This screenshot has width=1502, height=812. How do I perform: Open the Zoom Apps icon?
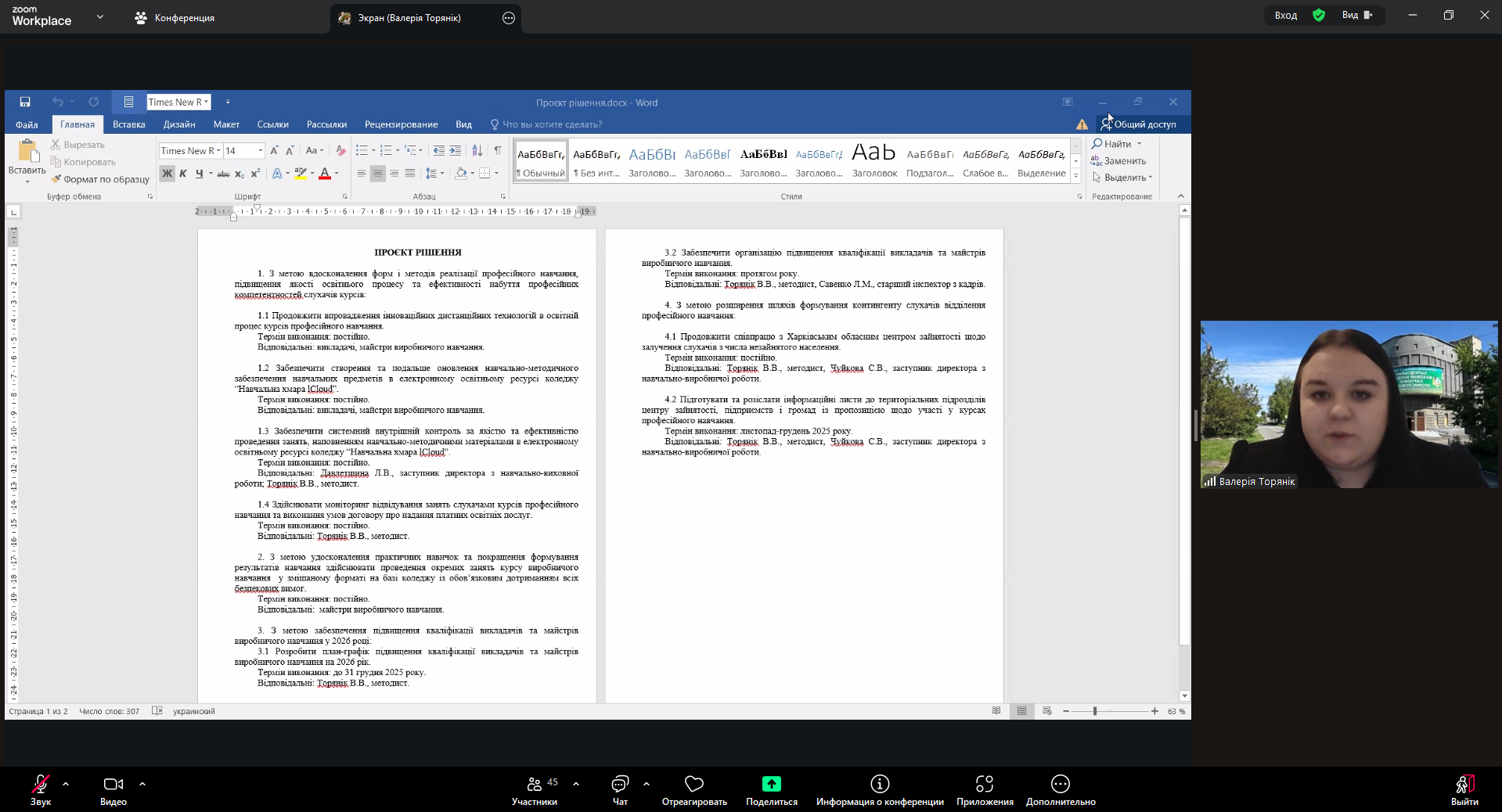[x=984, y=784]
